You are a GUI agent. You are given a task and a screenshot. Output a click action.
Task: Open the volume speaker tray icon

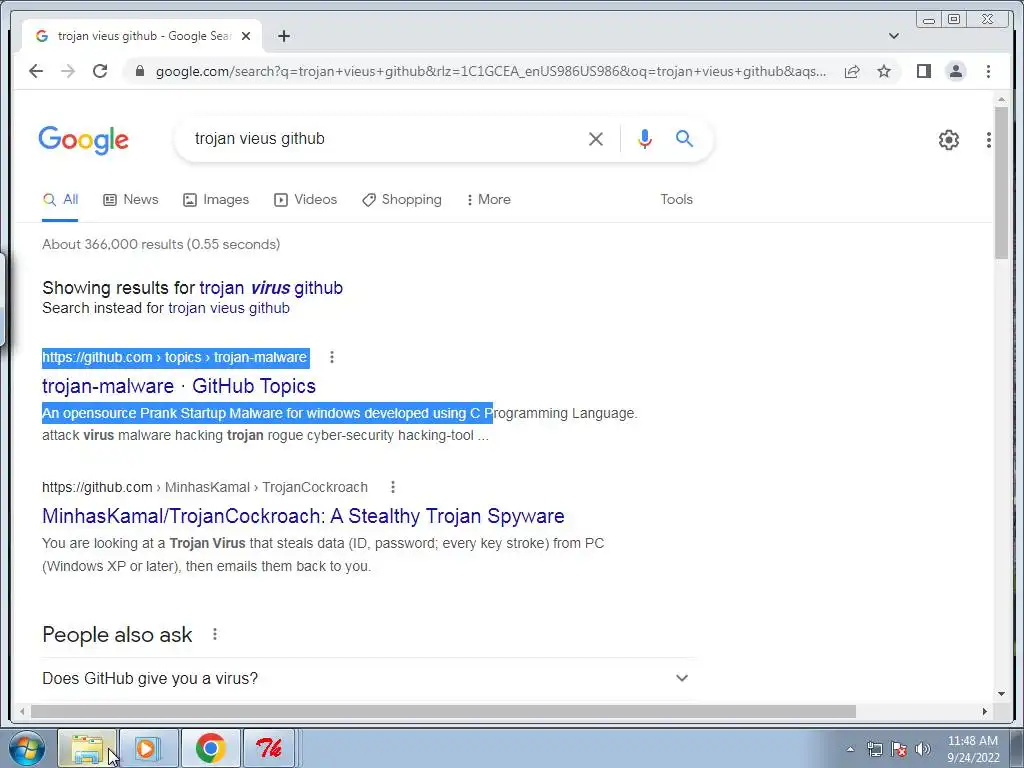tap(923, 749)
